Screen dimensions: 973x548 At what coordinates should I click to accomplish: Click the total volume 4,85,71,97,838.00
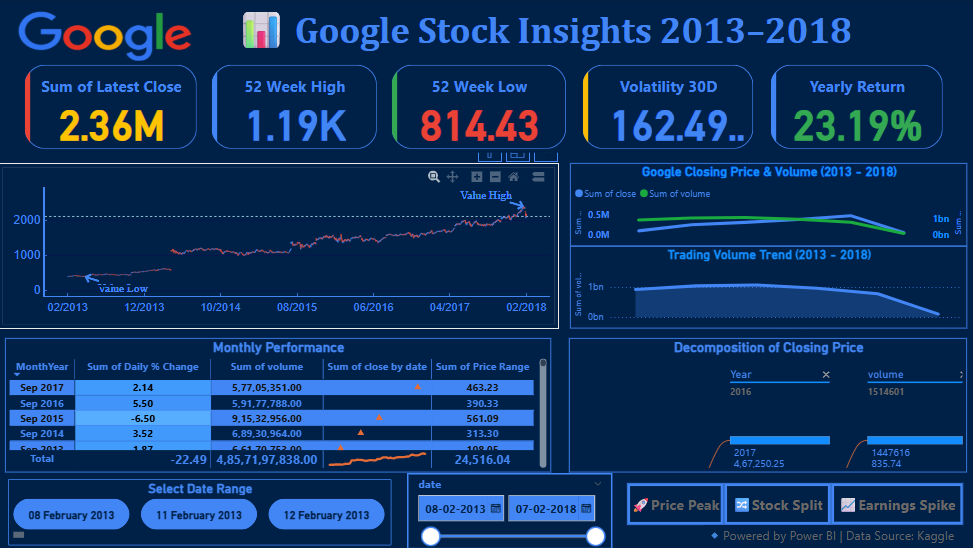pyautogui.click(x=267, y=460)
